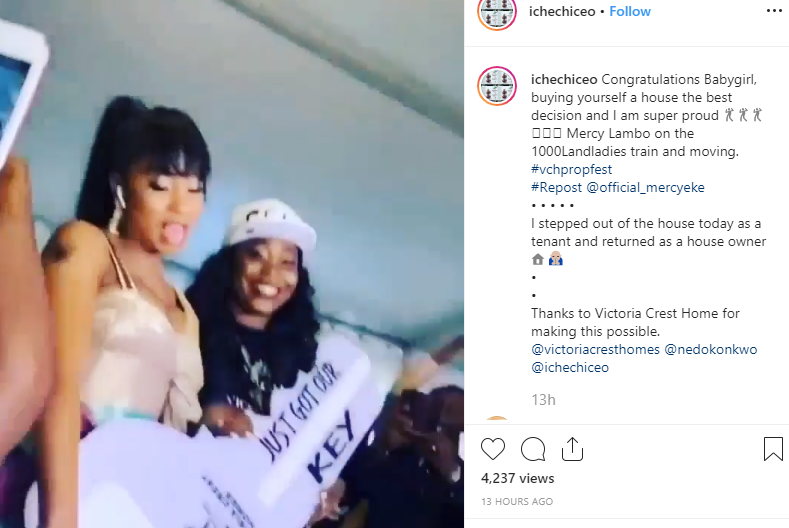Share the post using the share icon
Screen dimensions: 789x528
click(572, 449)
